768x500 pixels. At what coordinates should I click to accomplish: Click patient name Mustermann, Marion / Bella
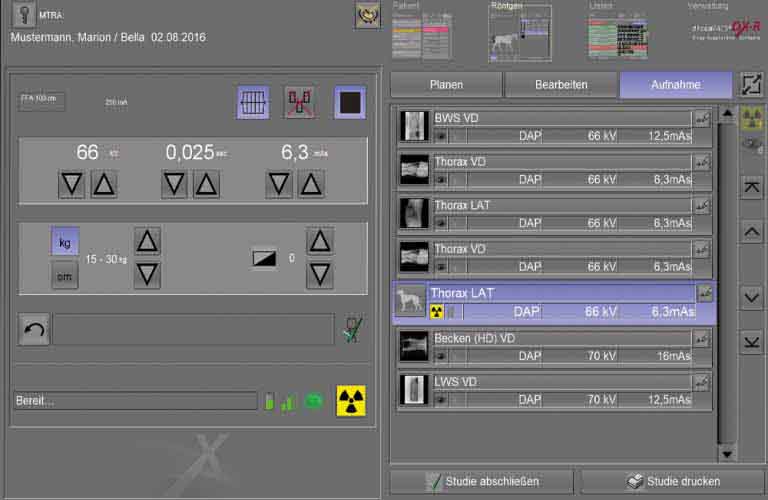(x=77, y=37)
